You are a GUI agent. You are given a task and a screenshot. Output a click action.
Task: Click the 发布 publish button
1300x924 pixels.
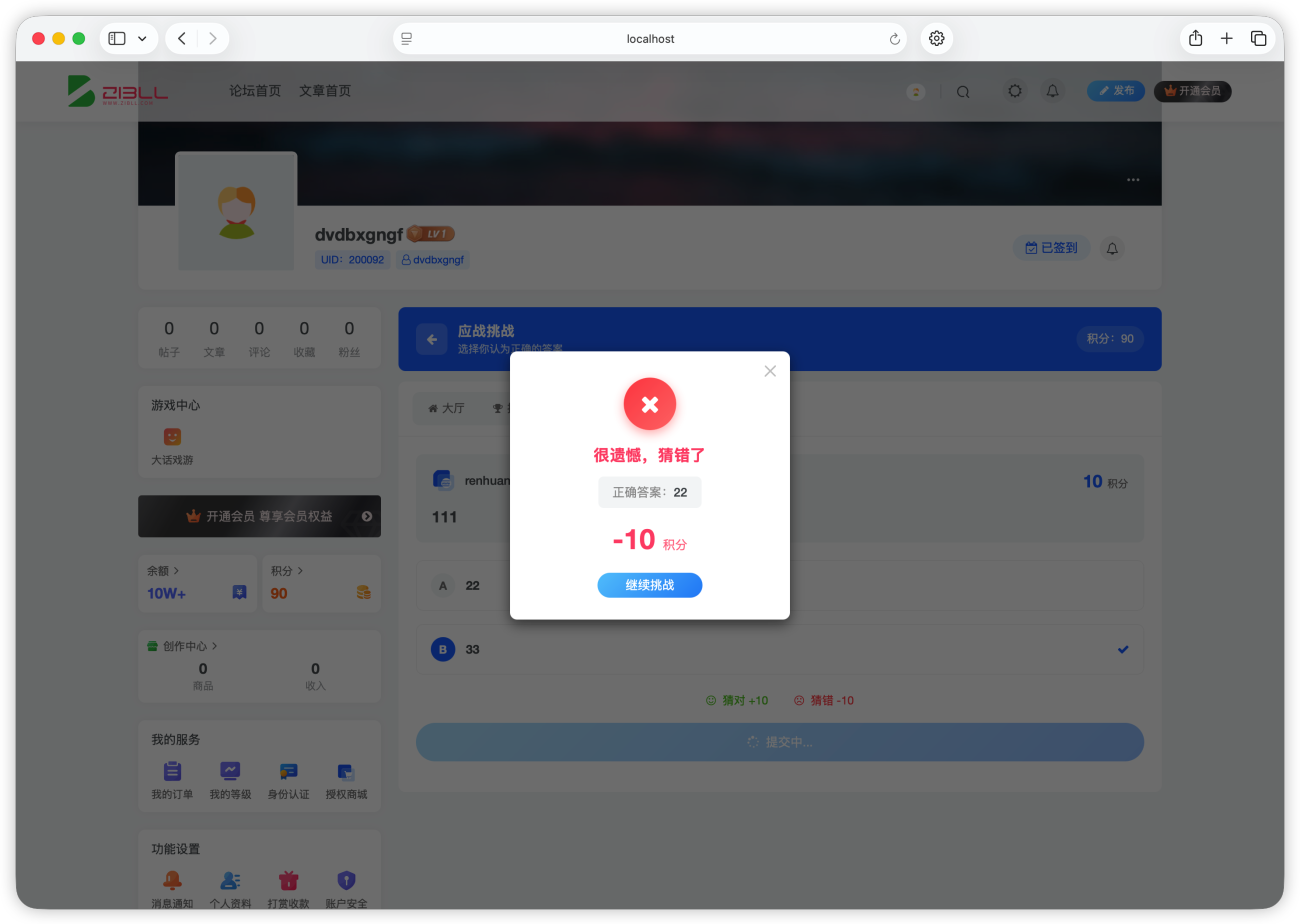[x=1116, y=91]
